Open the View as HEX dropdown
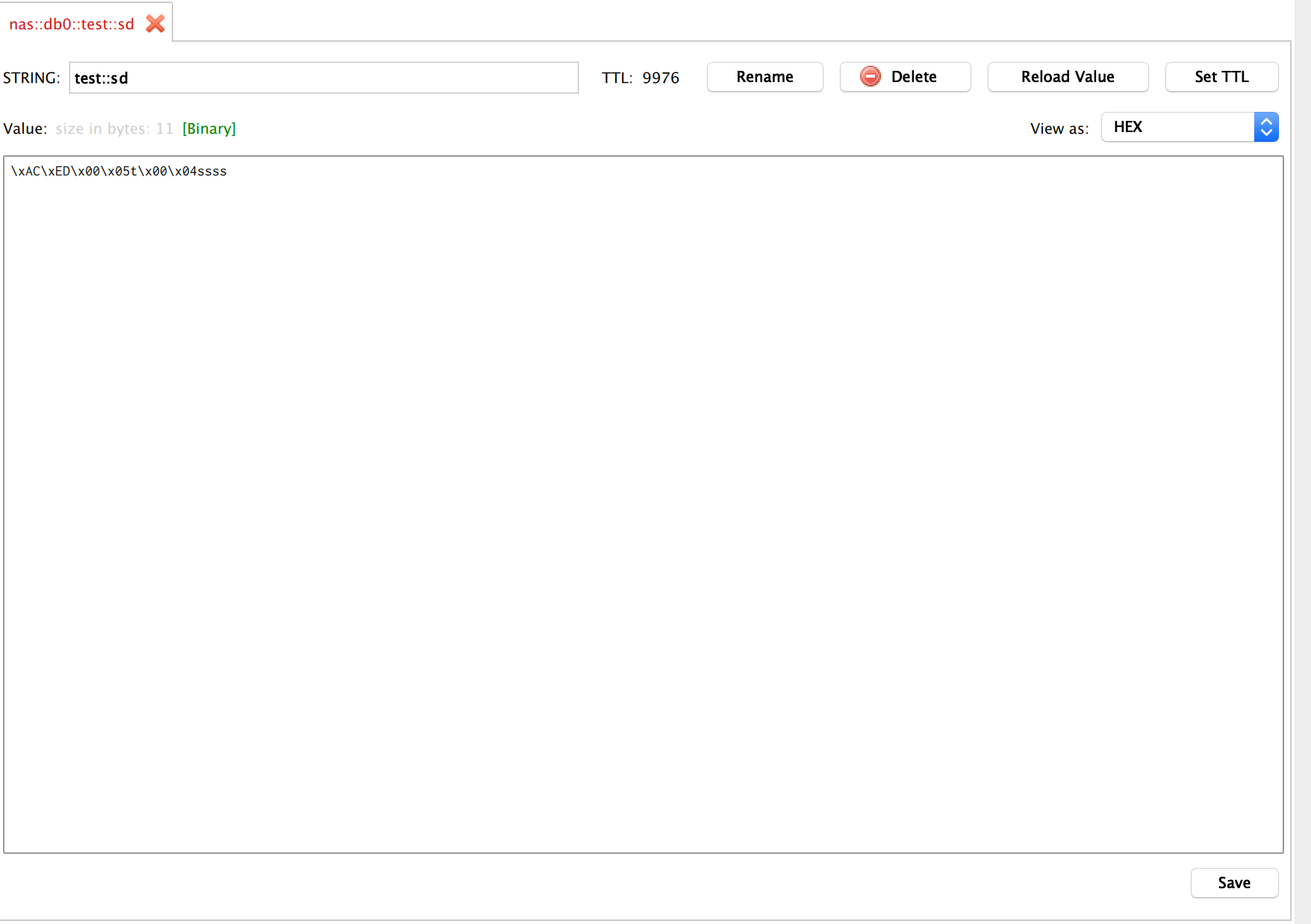The width and height of the screenshot is (1311, 924). coord(1180,127)
